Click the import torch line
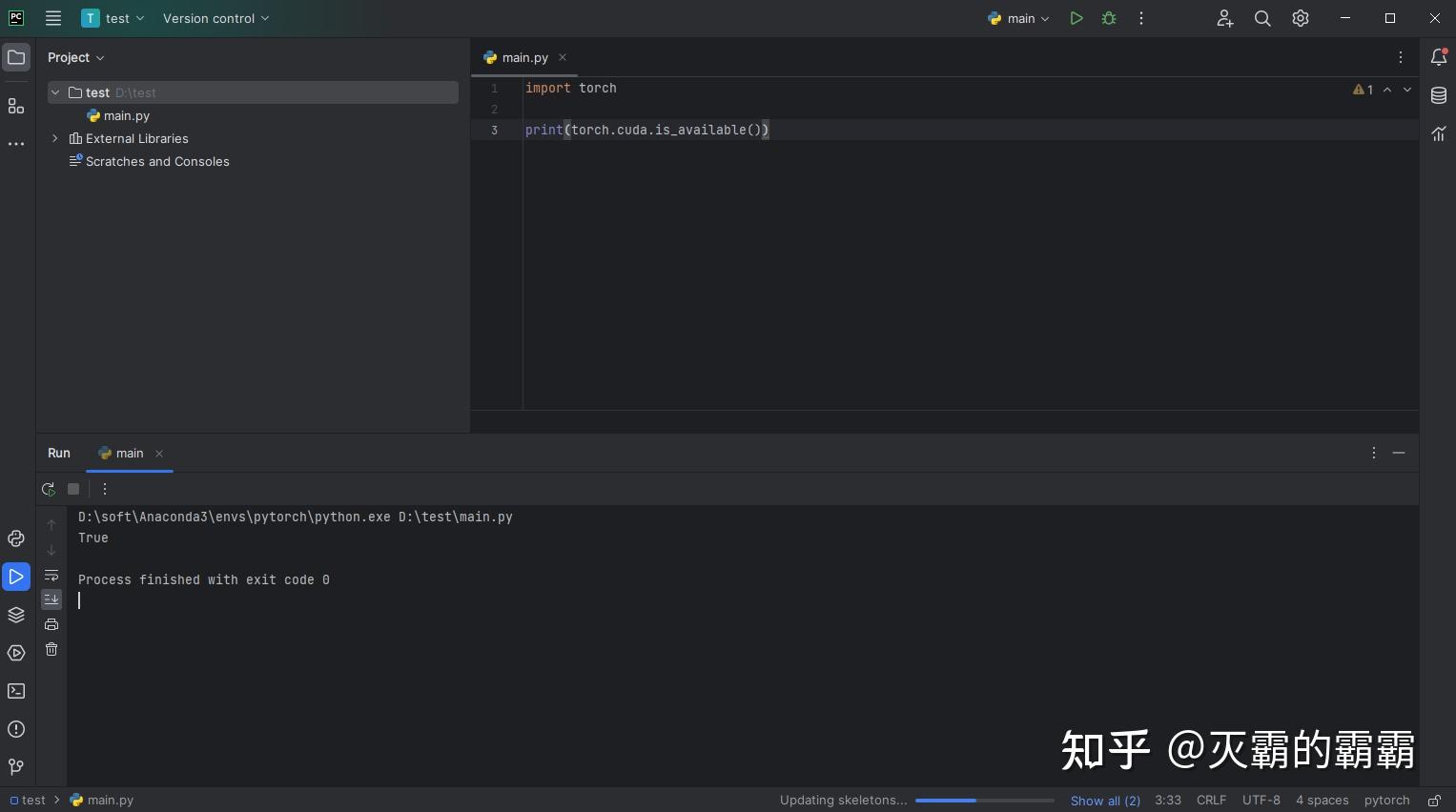Image resolution: width=1456 pixels, height=812 pixels. point(571,88)
